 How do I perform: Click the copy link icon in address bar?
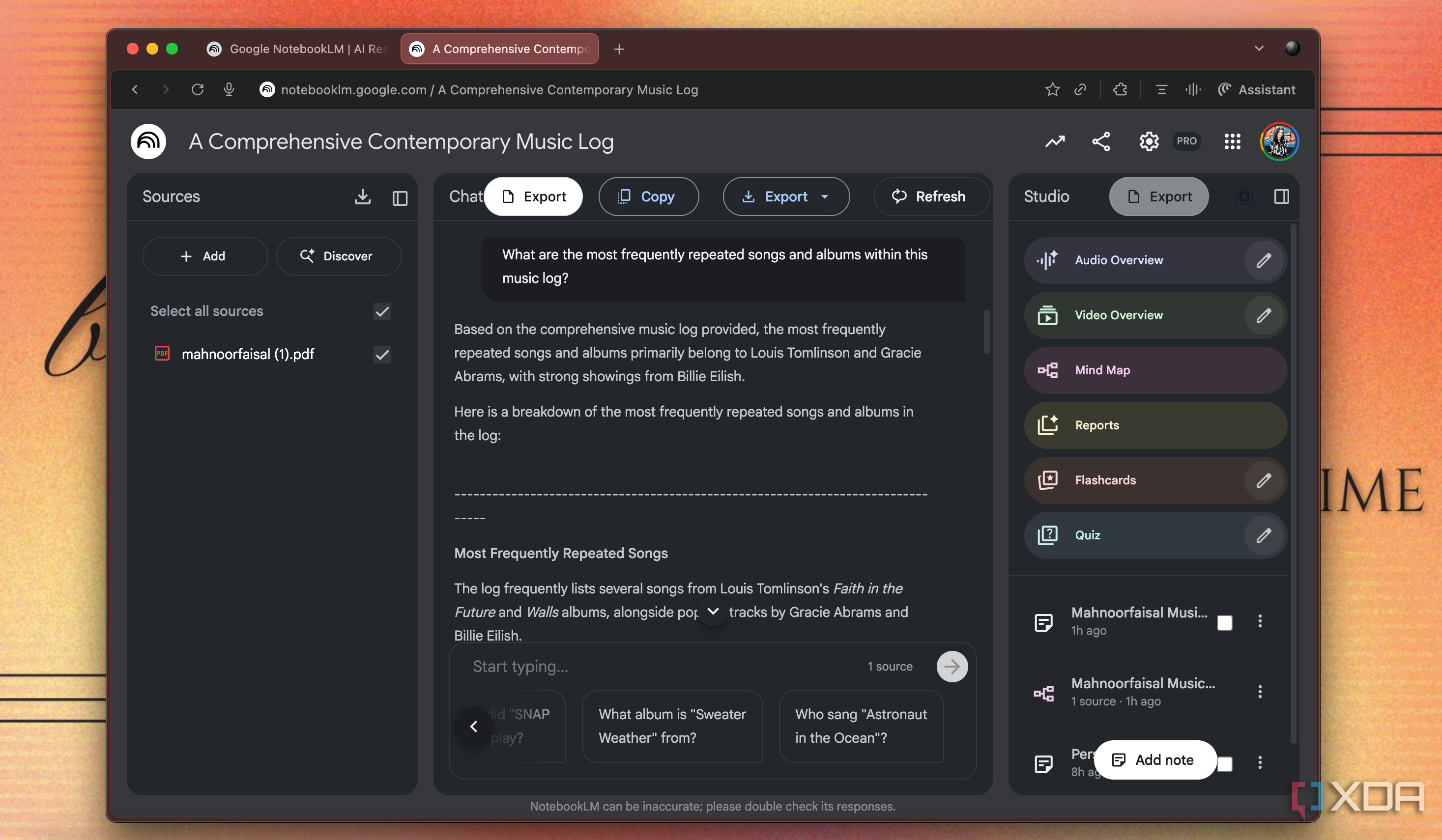[x=1080, y=90]
